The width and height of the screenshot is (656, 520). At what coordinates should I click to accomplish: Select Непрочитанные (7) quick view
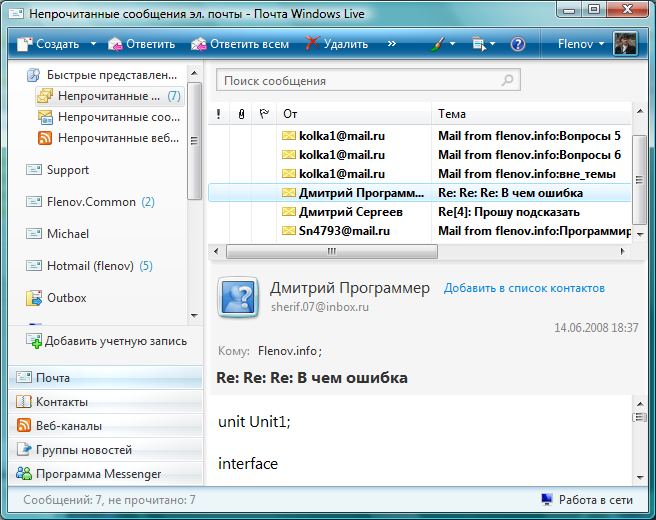pos(109,96)
